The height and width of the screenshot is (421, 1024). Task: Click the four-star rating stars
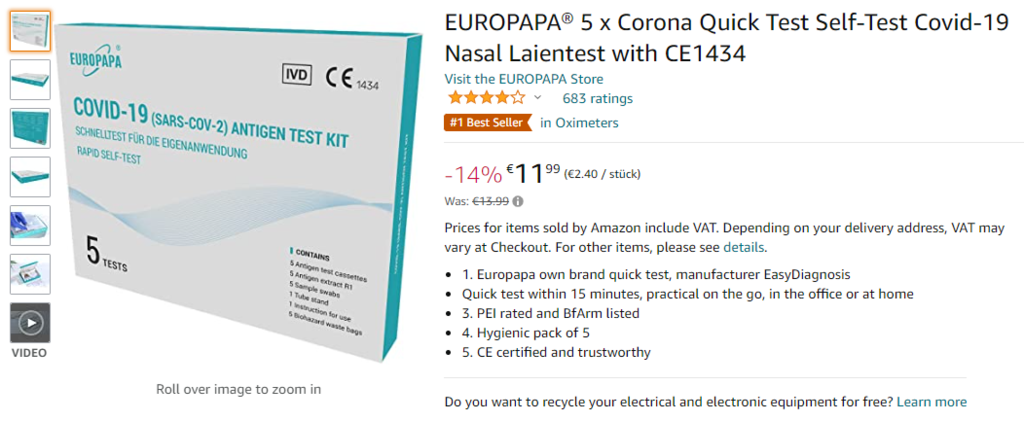[x=486, y=99]
